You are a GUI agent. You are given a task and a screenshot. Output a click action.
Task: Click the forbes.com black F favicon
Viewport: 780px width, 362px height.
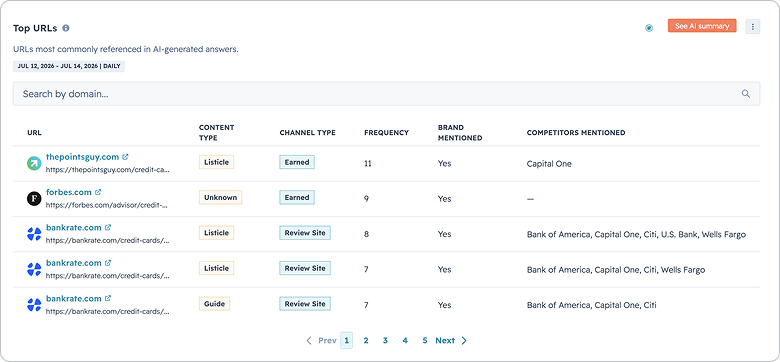34,199
